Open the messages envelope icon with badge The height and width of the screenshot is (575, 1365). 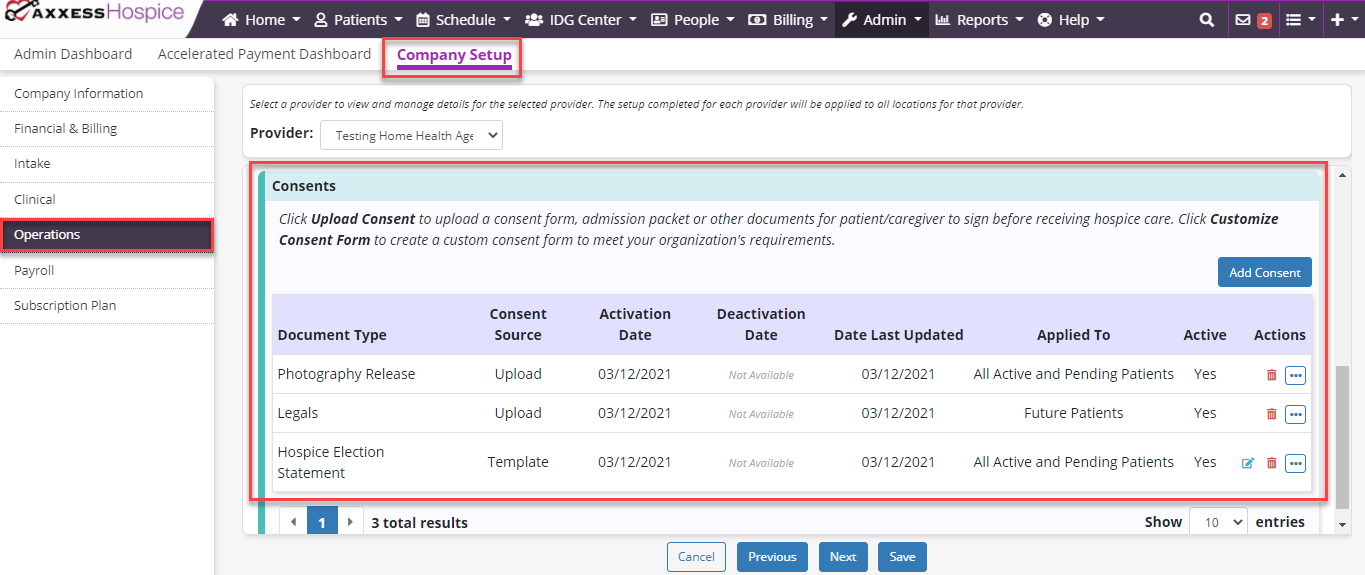coord(1252,20)
